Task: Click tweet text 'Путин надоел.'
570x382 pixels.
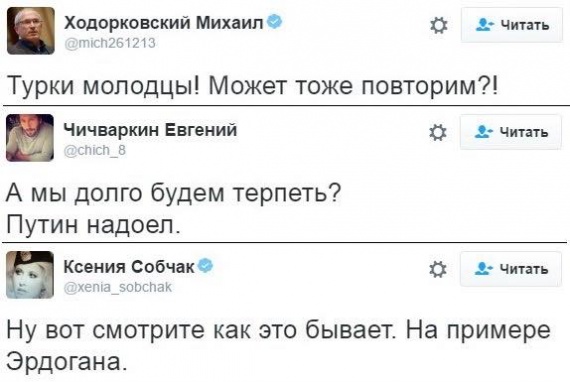Action: tap(93, 225)
